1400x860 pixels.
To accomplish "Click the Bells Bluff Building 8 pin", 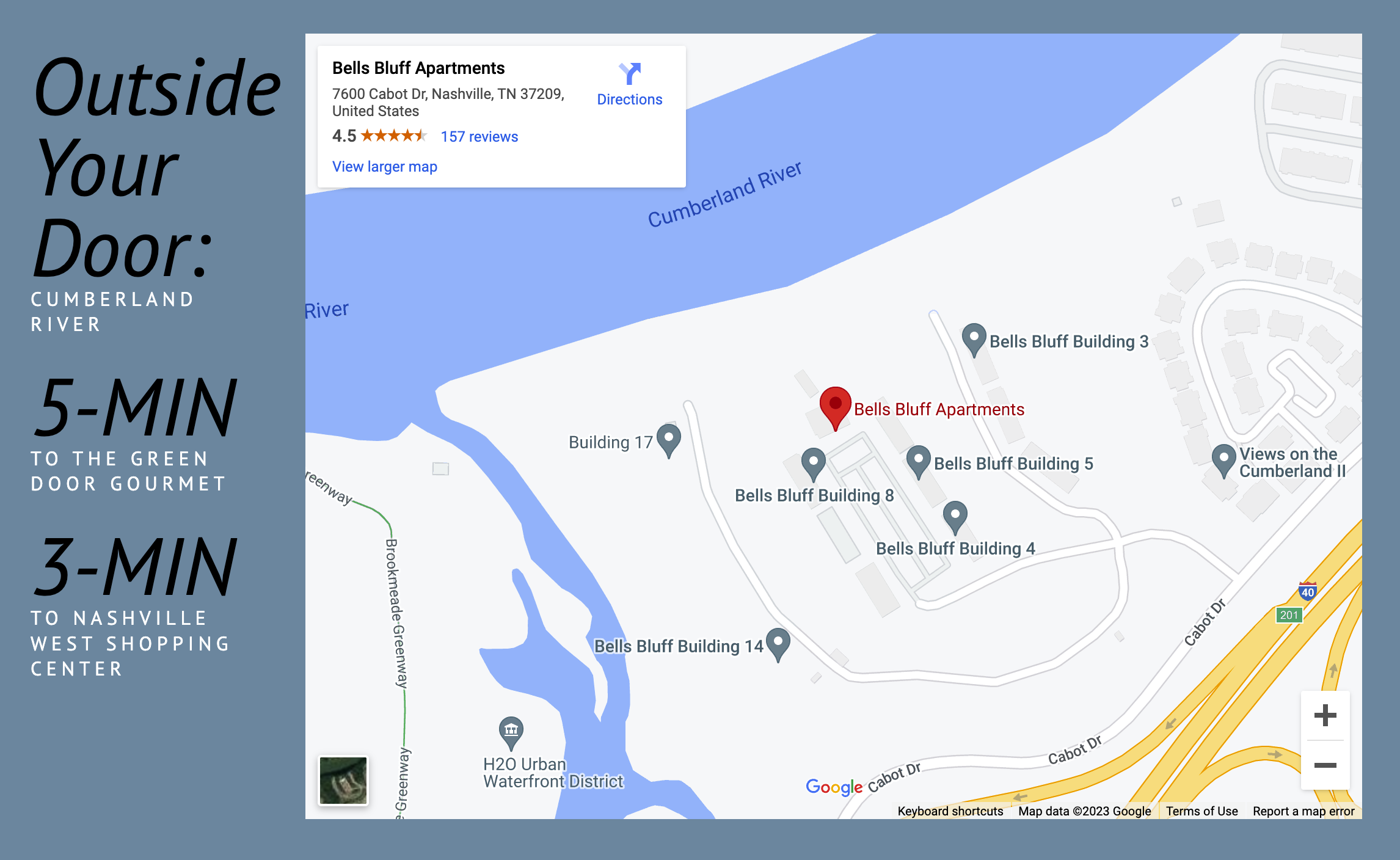I will (814, 465).
